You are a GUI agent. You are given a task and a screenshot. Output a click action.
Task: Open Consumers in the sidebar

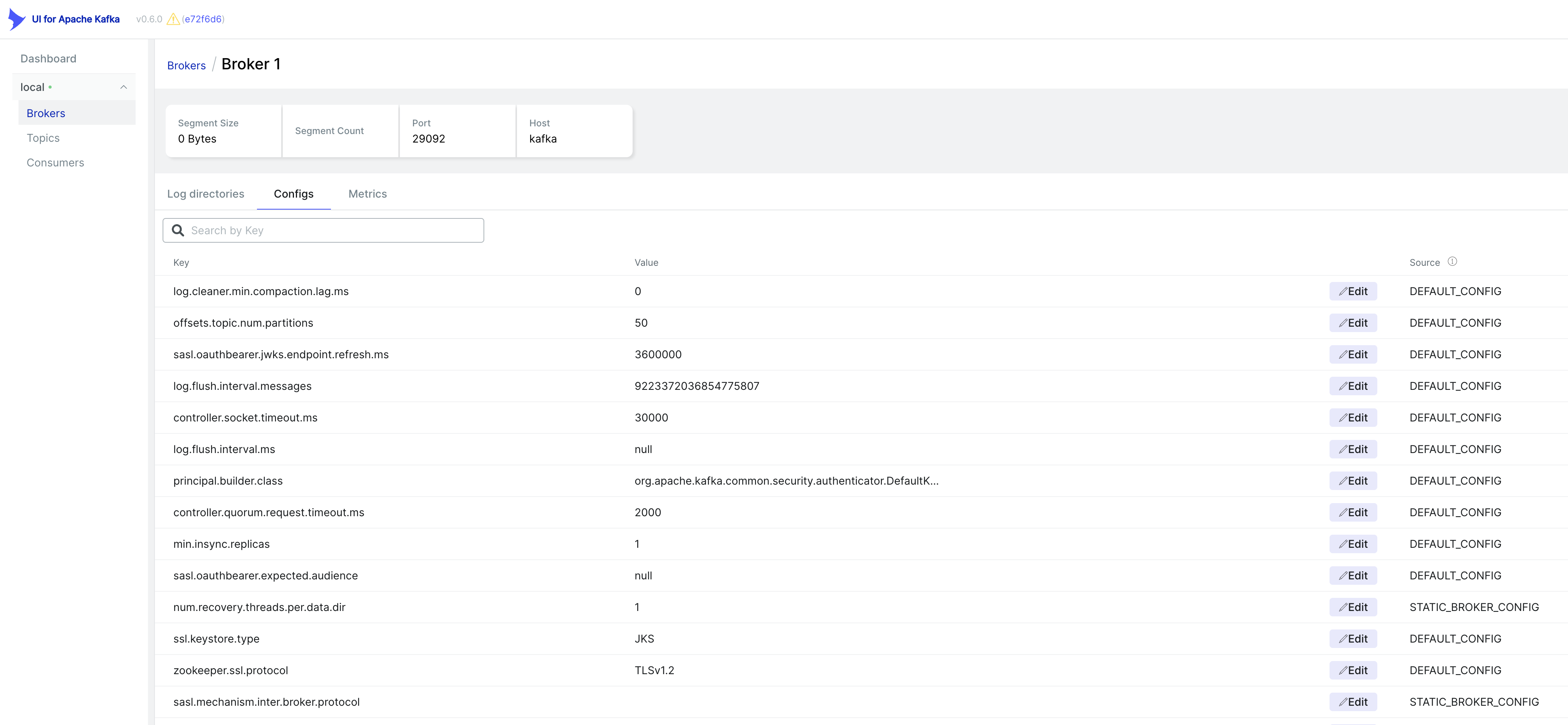[55, 163]
